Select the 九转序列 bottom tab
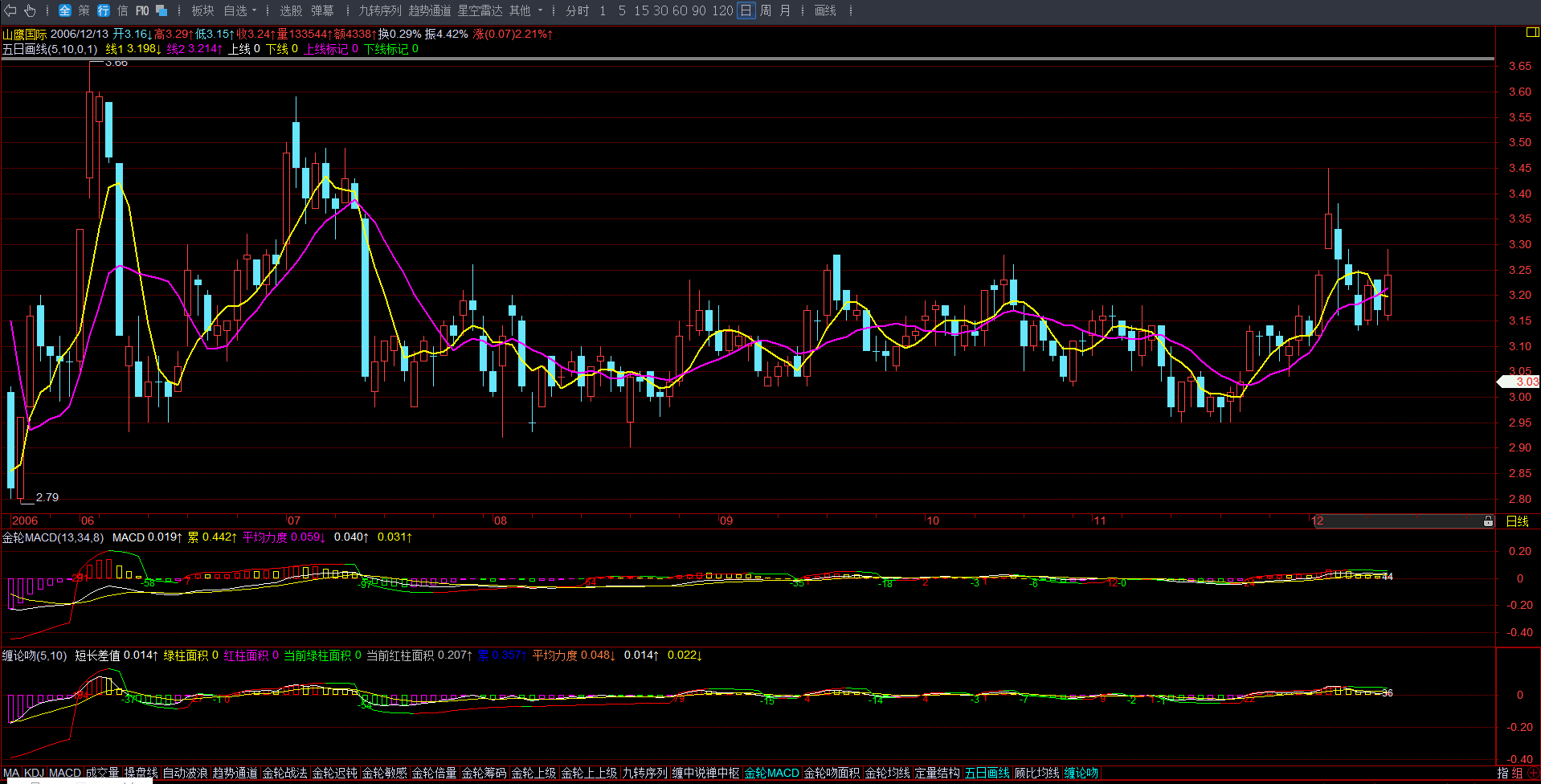 pyautogui.click(x=645, y=773)
